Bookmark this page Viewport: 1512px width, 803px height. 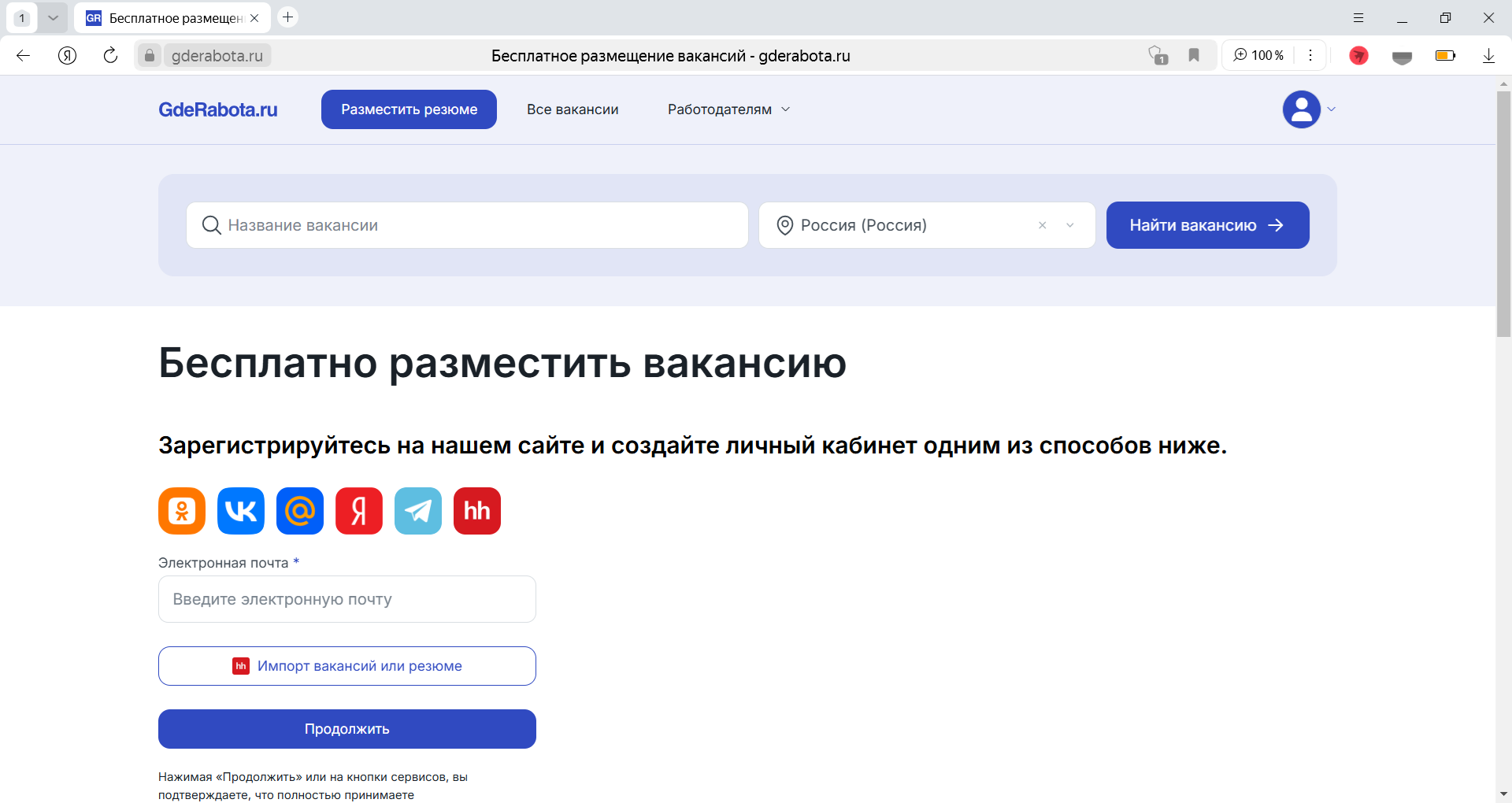pyautogui.click(x=1194, y=55)
